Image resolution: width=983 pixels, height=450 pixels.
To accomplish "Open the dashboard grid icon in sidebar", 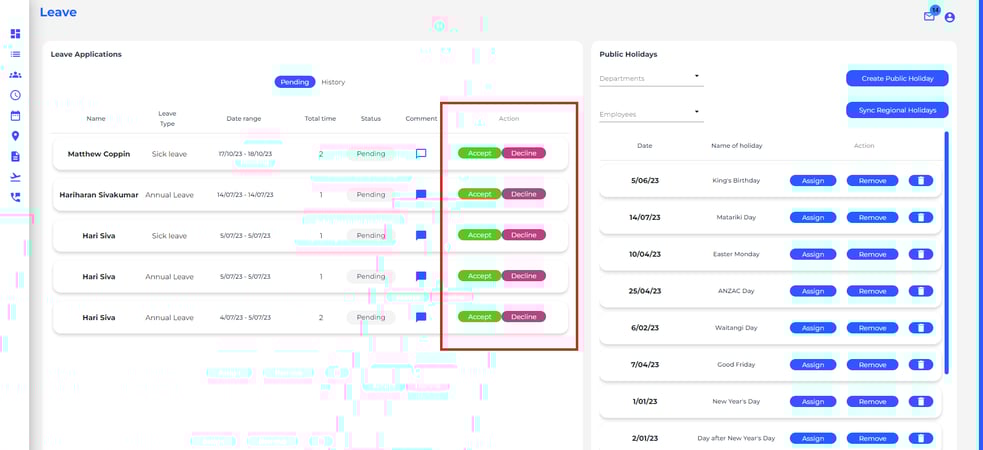I will click(15, 34).
